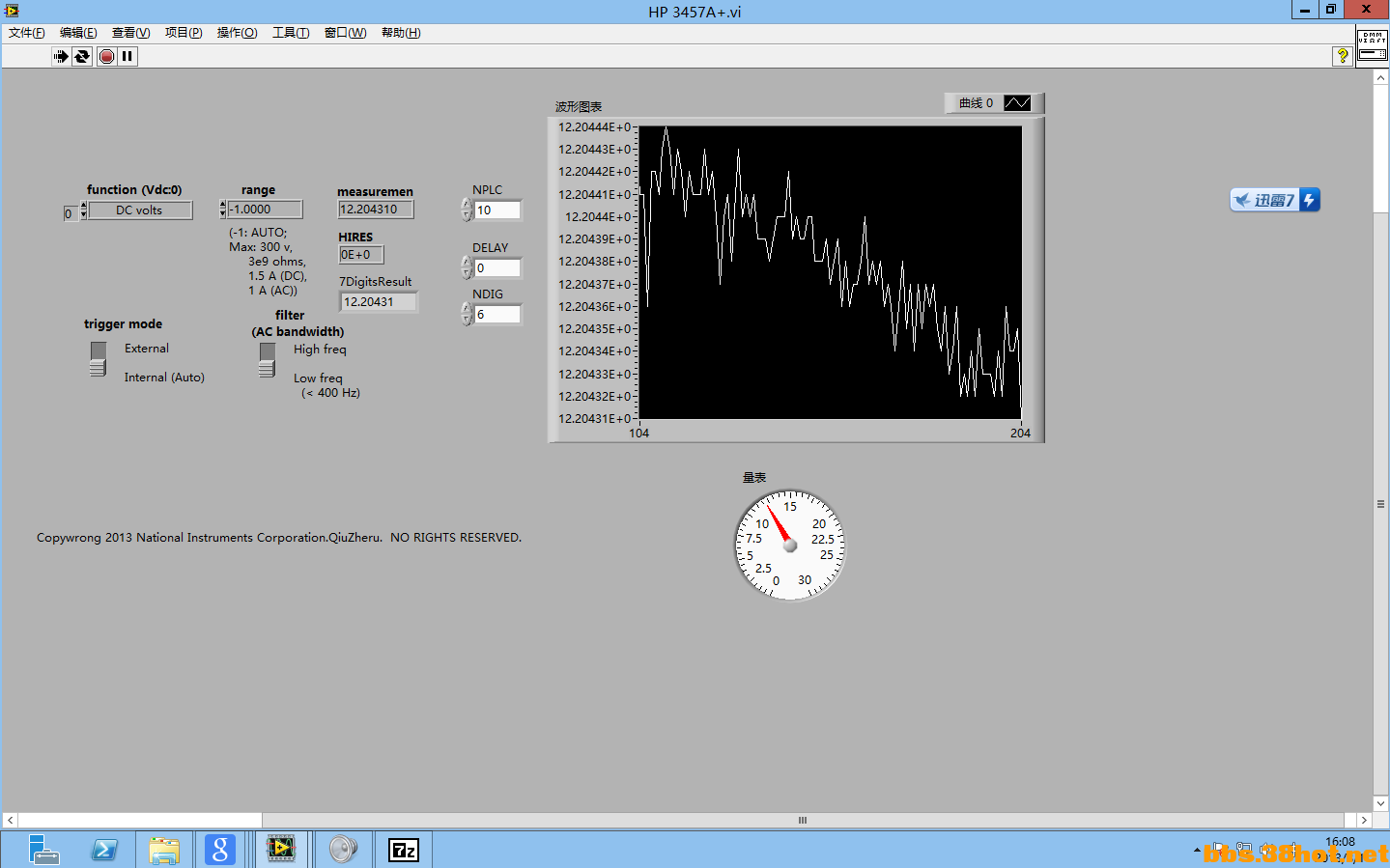Click the DELAY stepper arrows
The image size is (1390, 868).
click(x=467, y=267)
